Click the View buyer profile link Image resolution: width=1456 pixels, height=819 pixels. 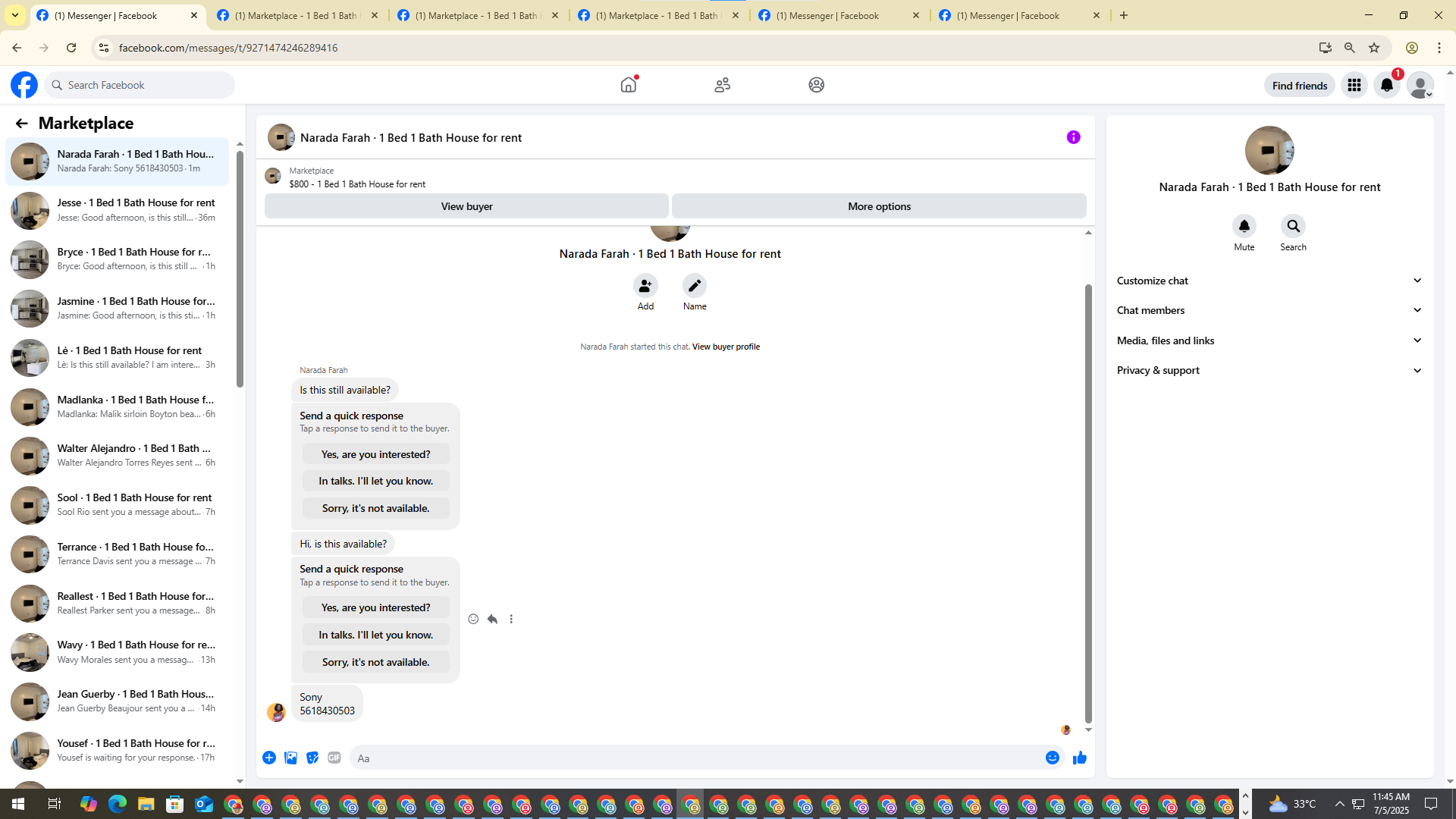point(725,347)
